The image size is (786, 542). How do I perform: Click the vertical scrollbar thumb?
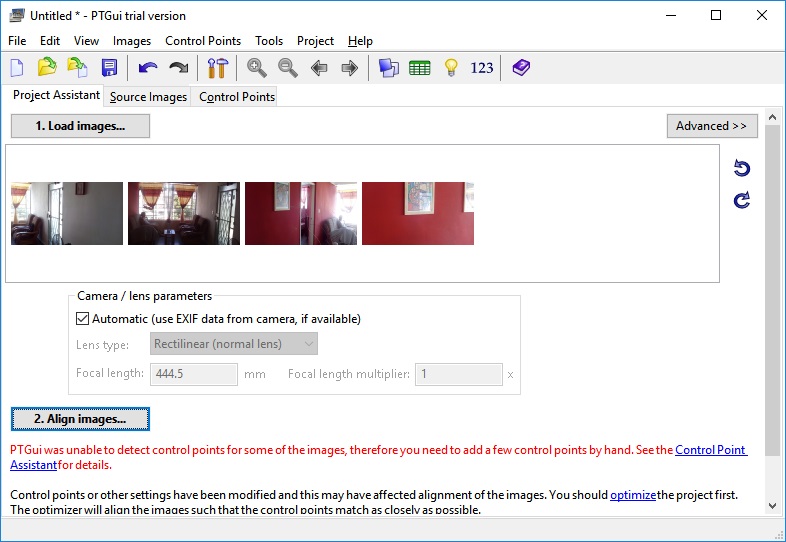coord(772,290)
